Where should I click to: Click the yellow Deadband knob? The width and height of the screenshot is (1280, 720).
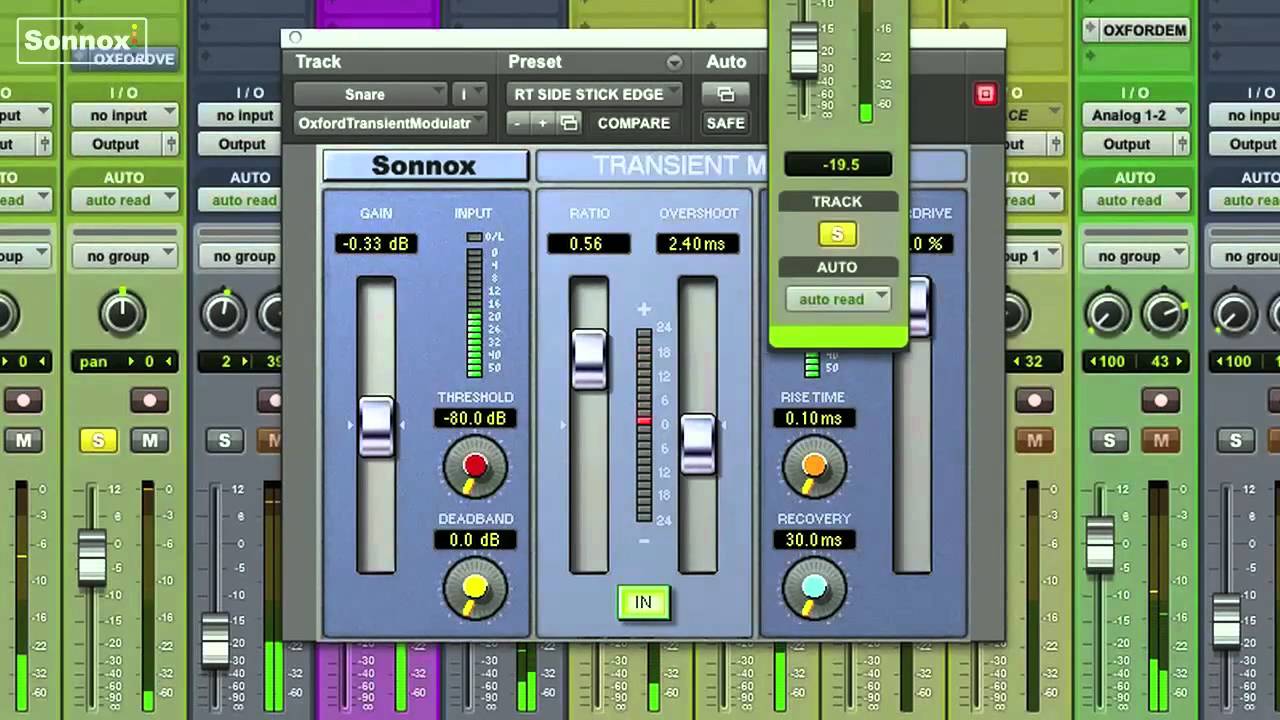tap(475, 588)
